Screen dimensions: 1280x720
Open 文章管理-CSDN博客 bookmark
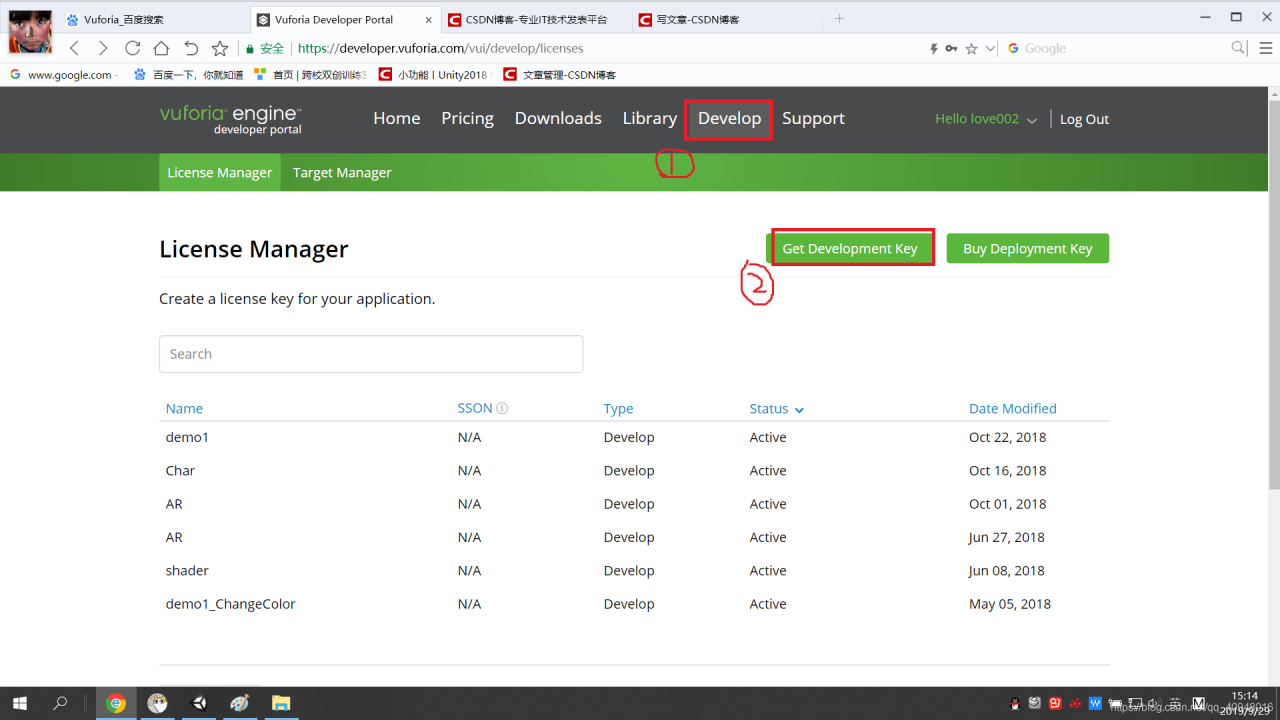tap(560, 75)
